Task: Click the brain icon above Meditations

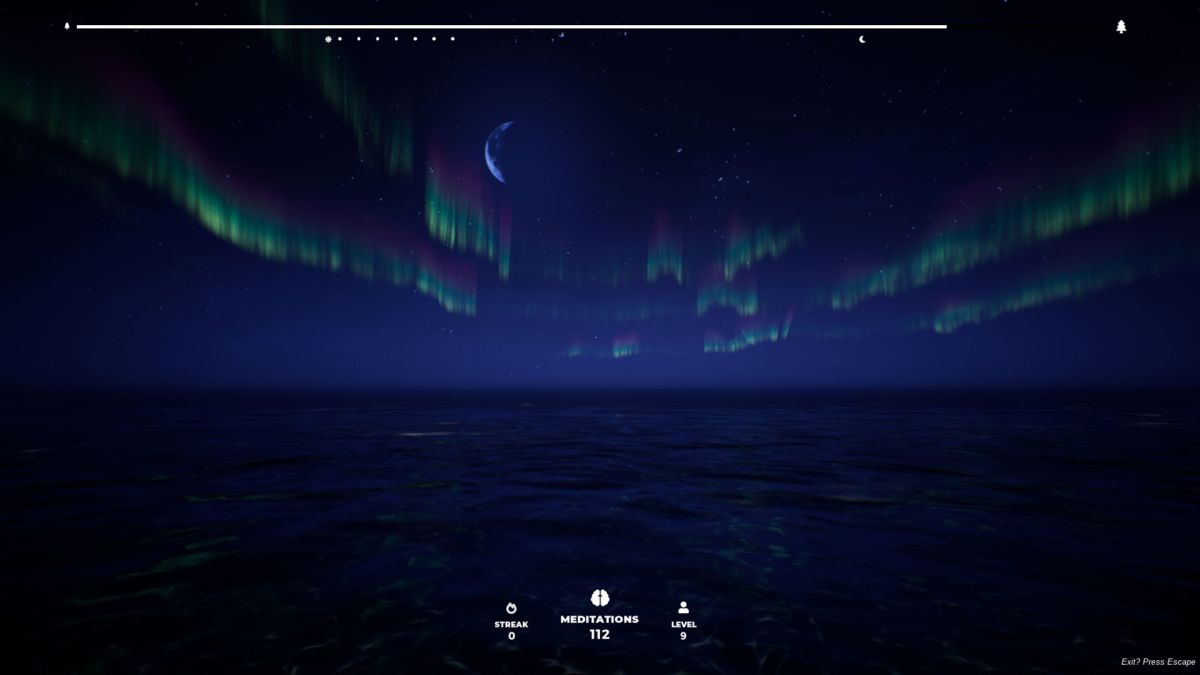Action: (599, 598)
